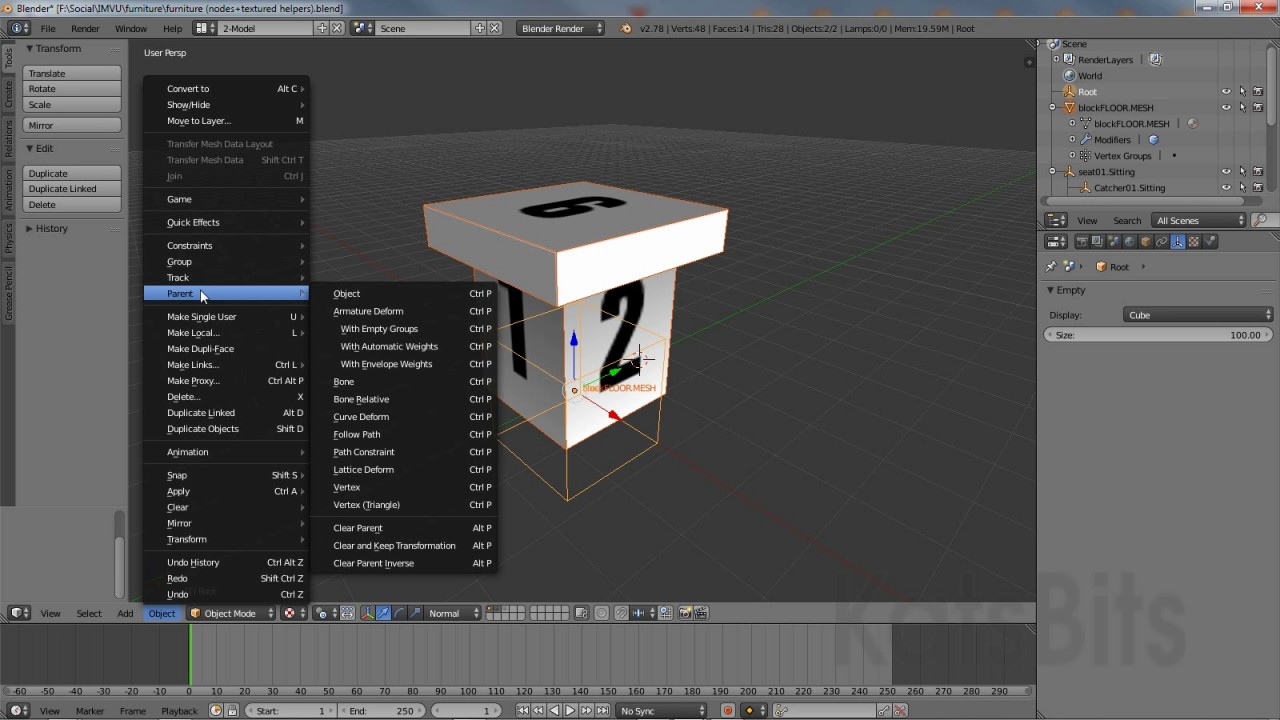The image size is (1280, 720).
Task: Pin the properties context with pushpin icon
Action: click(1050, 267)
